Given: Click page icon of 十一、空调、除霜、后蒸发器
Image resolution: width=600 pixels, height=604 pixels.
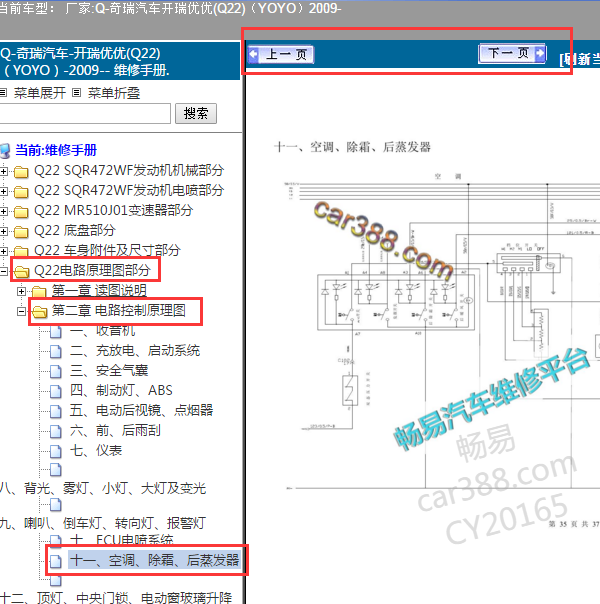Looking at the screenshot, I should pyautogui.click(x=56, y=561).
